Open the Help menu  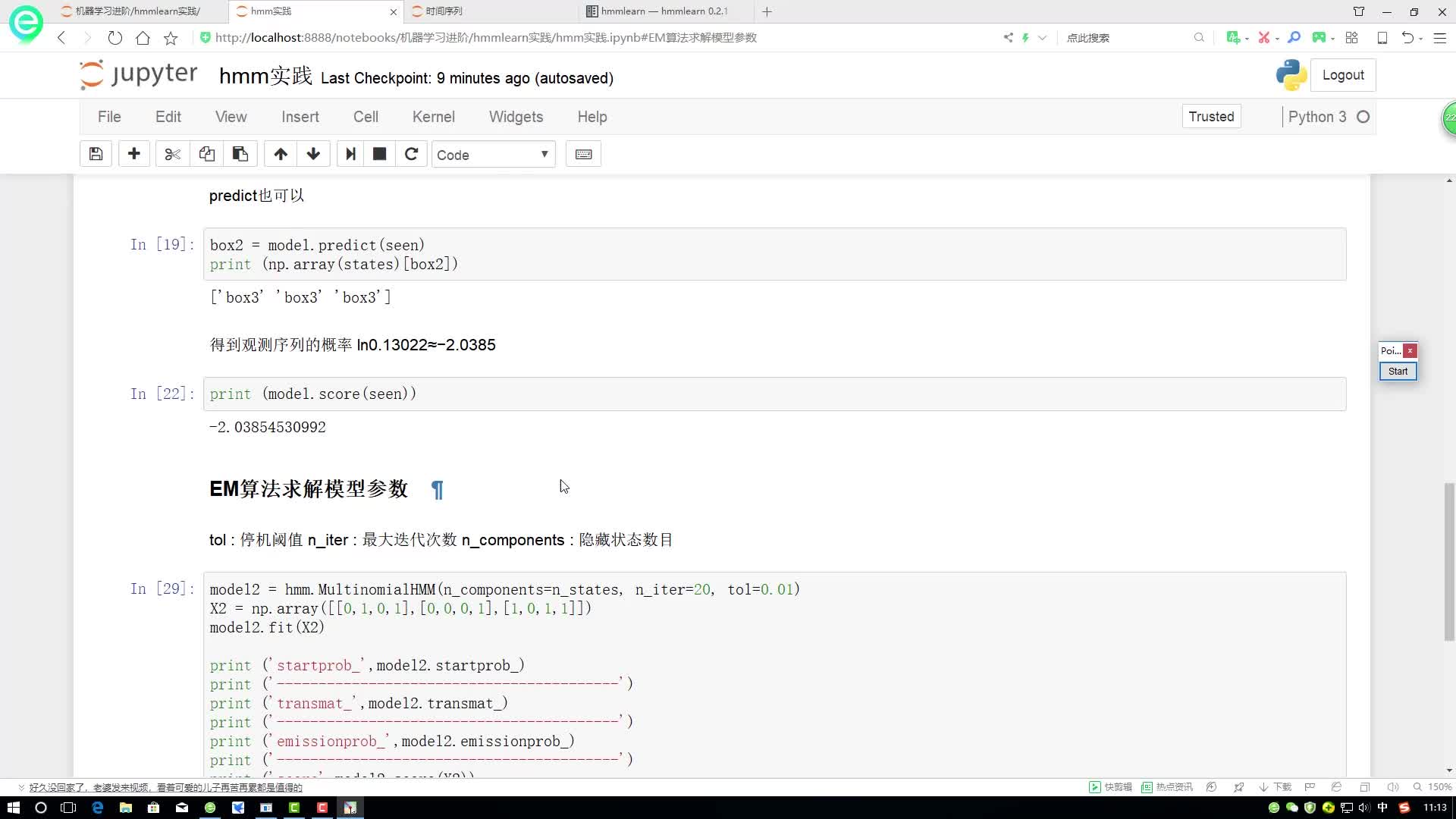(592, 117)
